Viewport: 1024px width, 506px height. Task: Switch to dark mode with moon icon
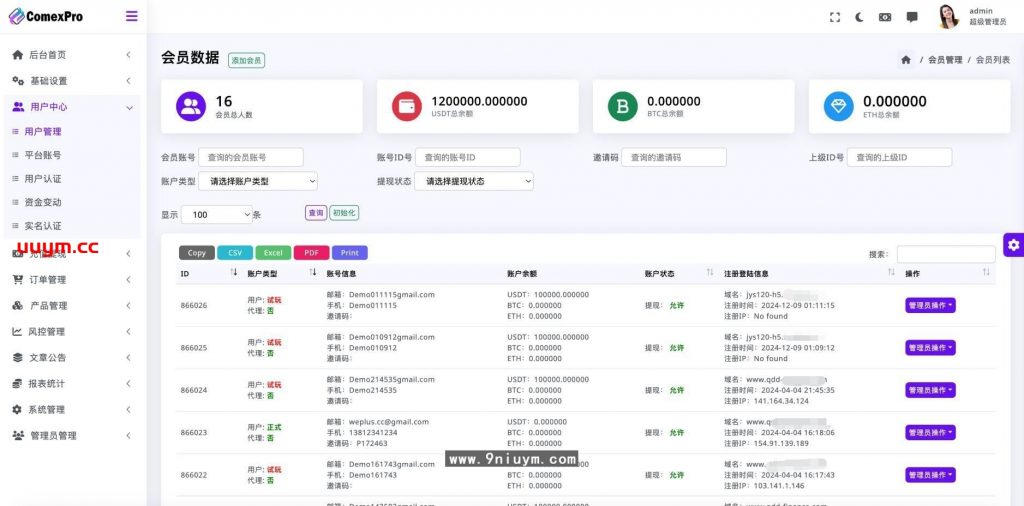860,17
